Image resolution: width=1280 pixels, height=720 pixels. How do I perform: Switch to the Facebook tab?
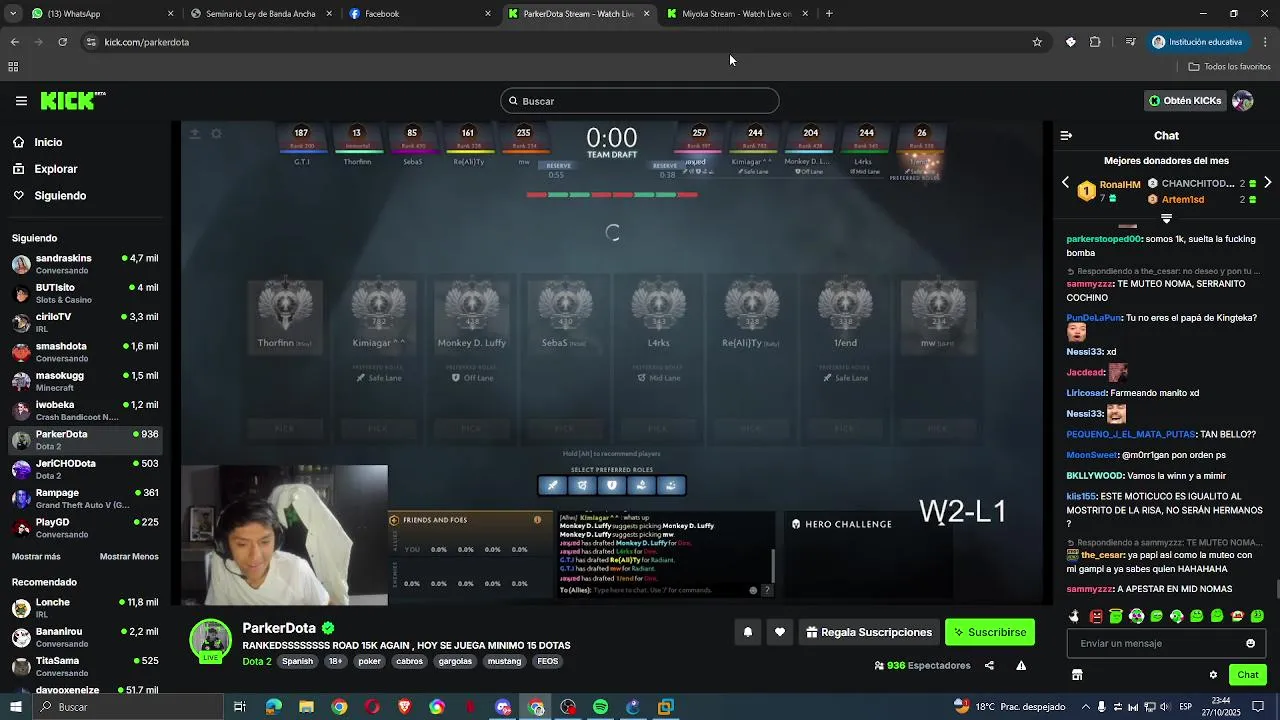click(x=418, y=14)
